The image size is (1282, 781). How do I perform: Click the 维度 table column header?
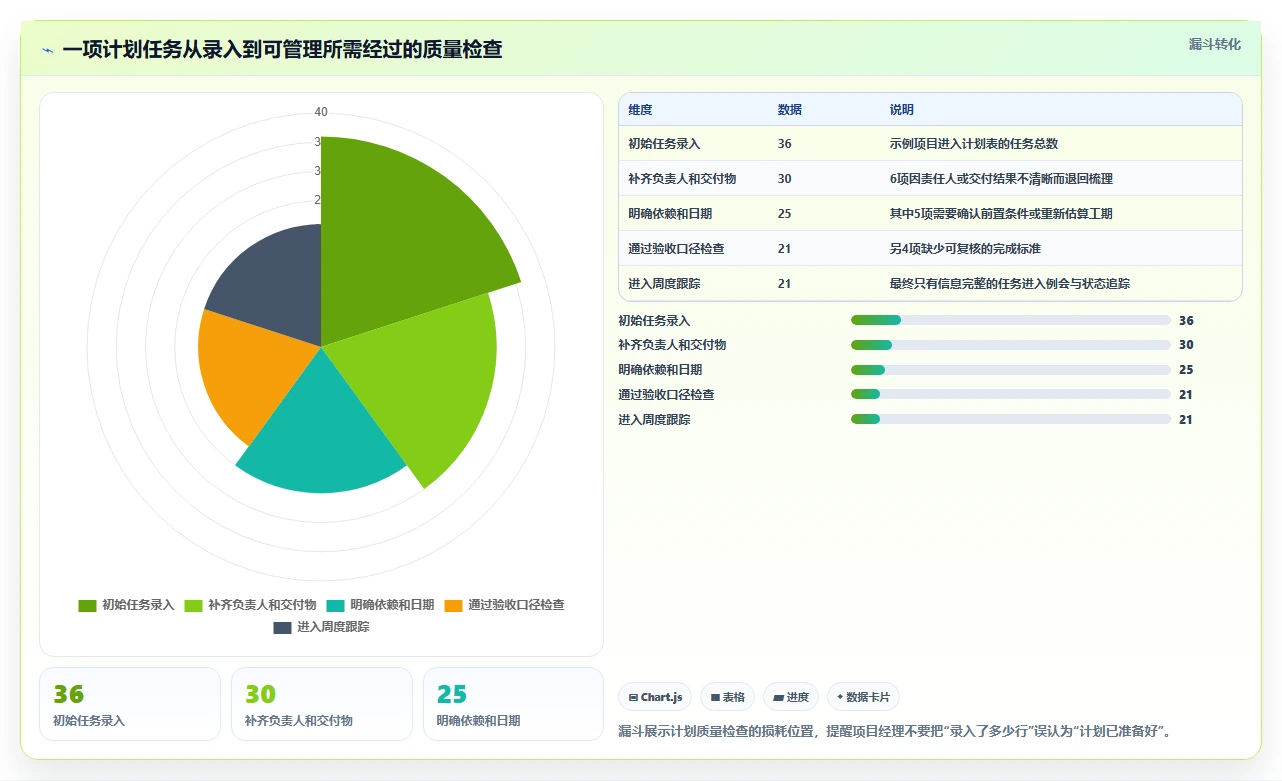point(640,110)
